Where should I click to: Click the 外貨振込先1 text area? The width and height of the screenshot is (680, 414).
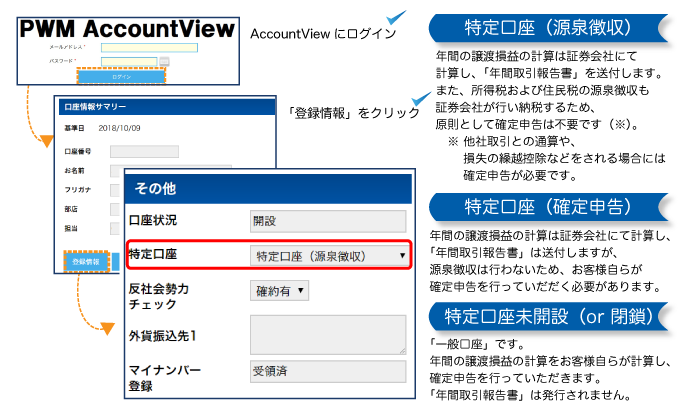pos(328,335)
